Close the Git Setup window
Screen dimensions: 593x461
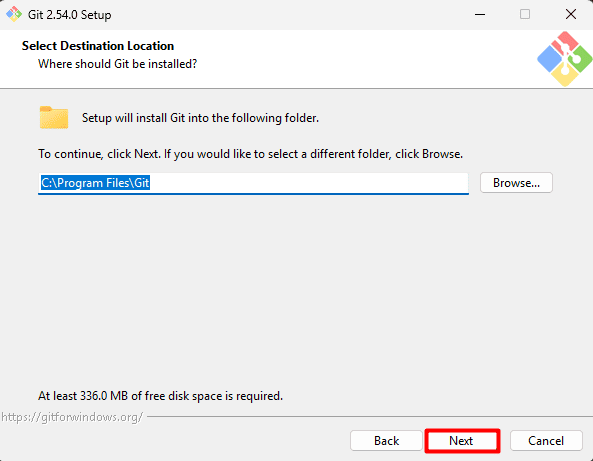[x=570, y=14]
